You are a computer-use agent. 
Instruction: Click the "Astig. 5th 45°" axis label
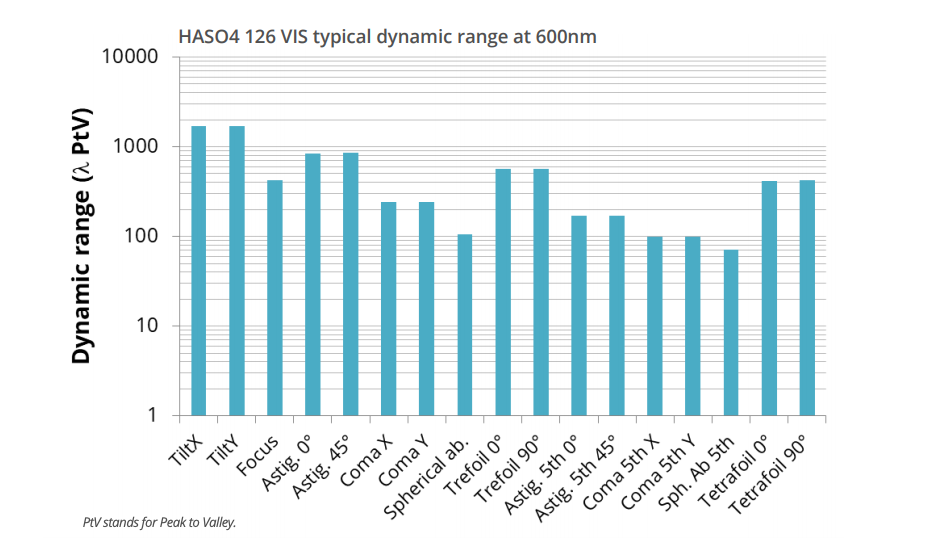[x=576, y=478]
